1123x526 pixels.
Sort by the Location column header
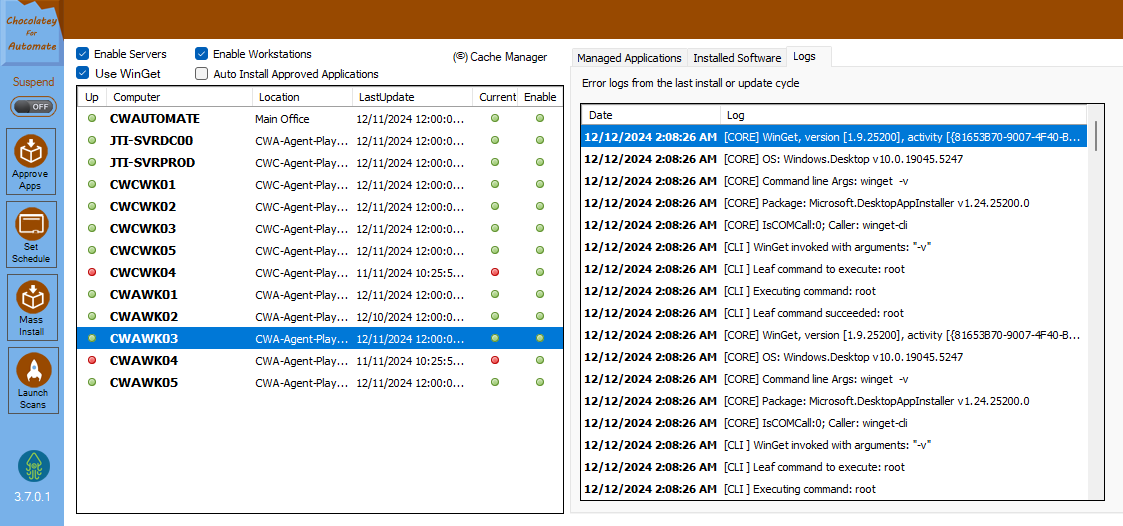(303, 97)
